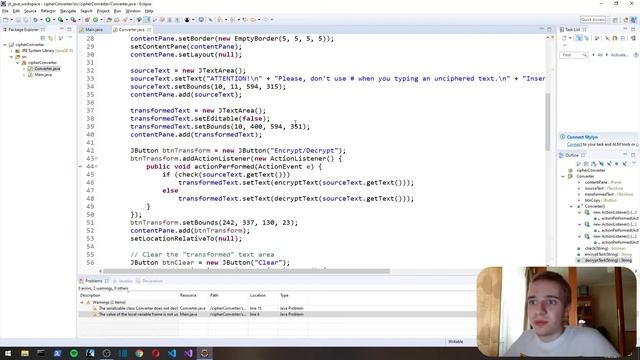
Task: Minimize the Package Explorer view
Action: [62, 29]
